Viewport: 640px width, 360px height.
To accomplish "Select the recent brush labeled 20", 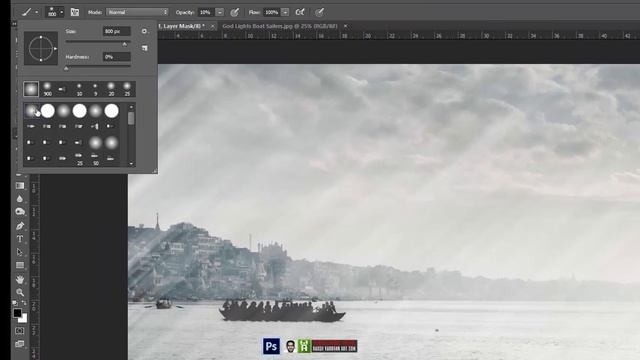I will point(111,89).
